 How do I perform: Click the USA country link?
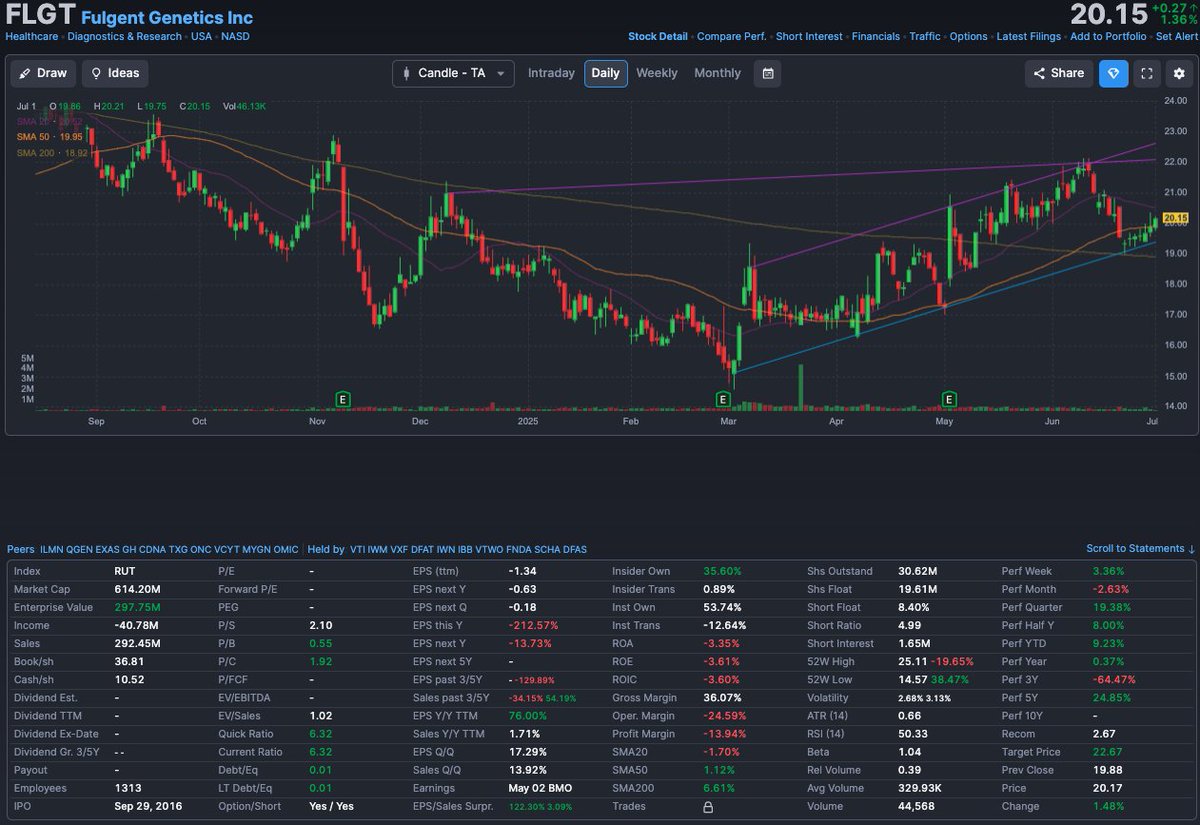click(x=201, y=37)
